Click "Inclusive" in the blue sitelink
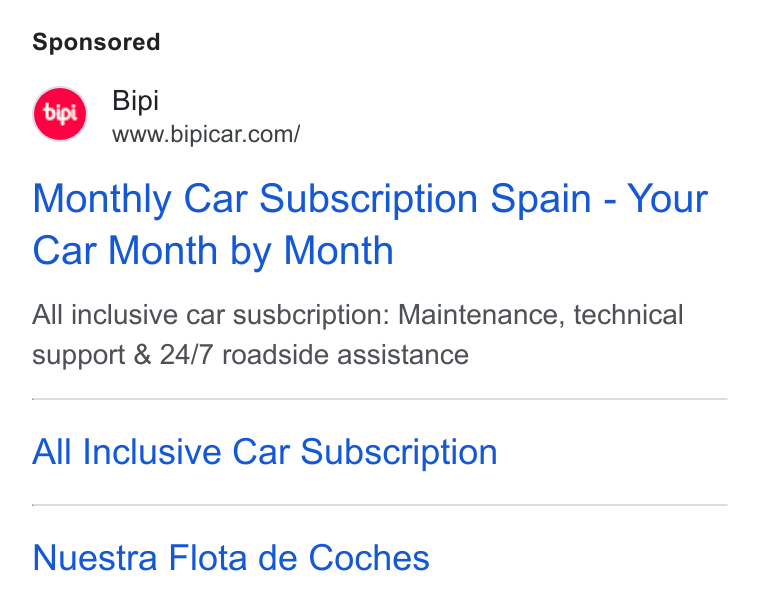Viewport: 760px width, 610px height. point(152,452)
